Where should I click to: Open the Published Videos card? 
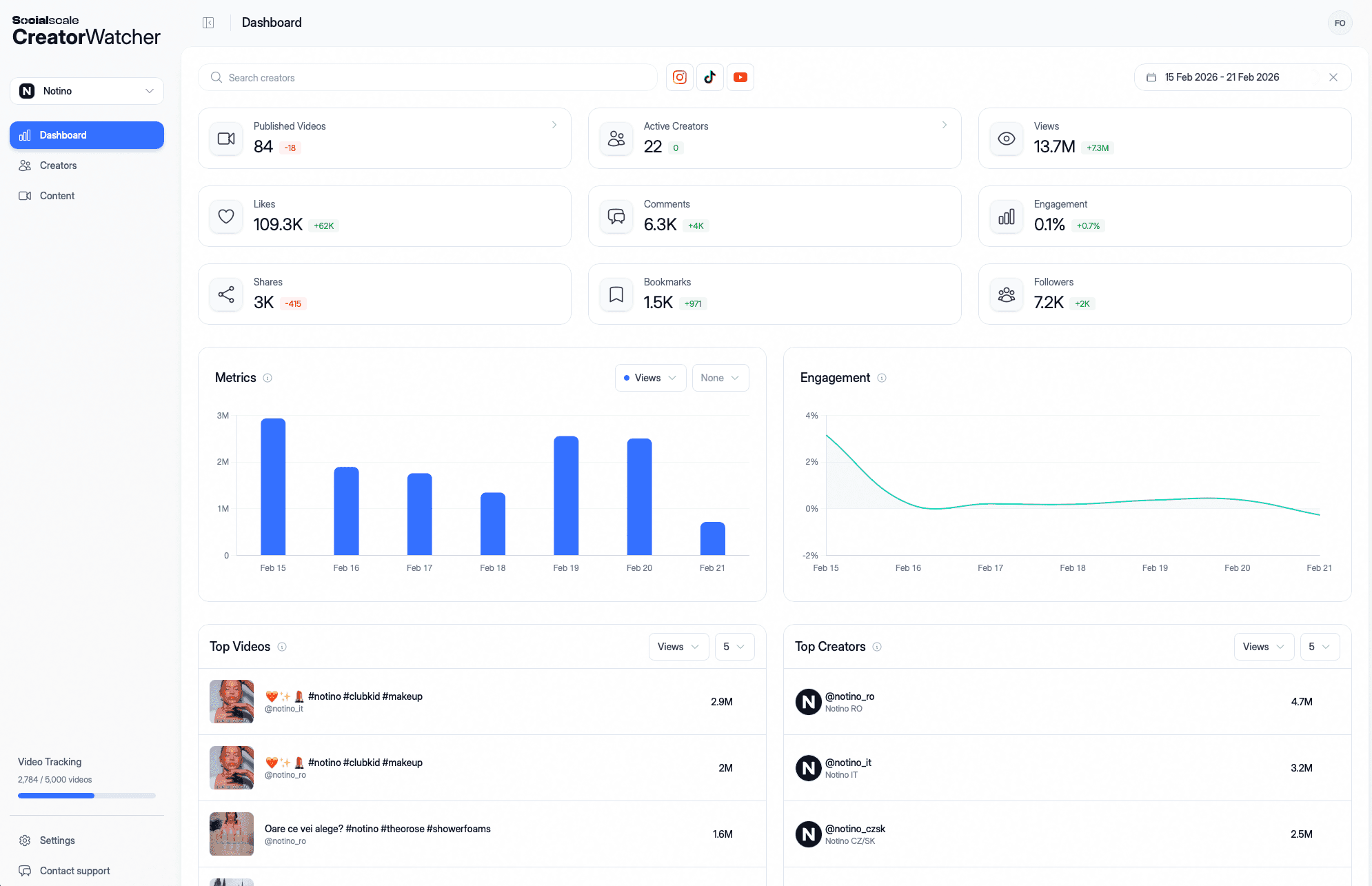pyautogui.click(x=384, y=138)
